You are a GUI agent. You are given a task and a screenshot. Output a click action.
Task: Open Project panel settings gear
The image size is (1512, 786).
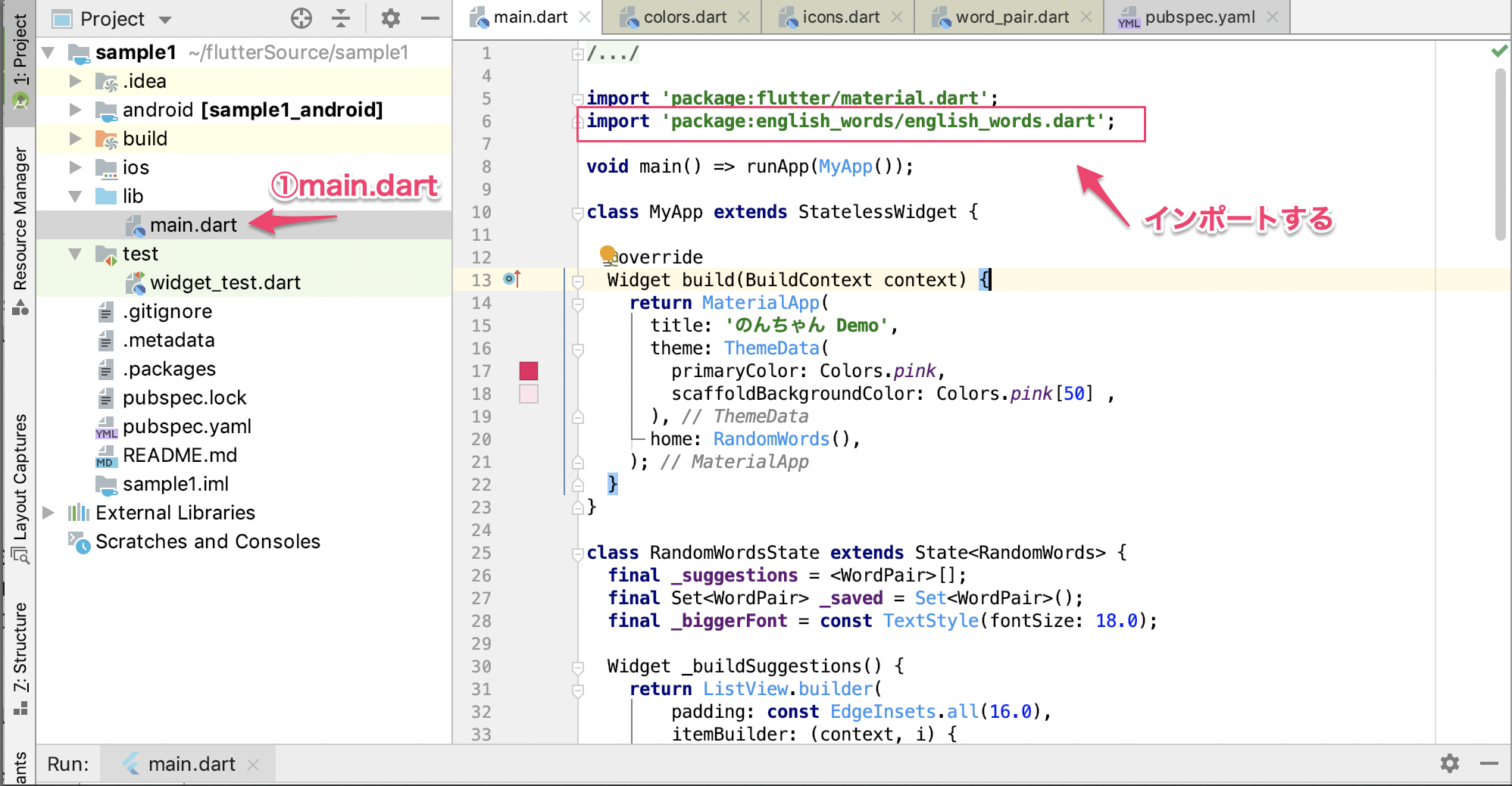point(390,18)
